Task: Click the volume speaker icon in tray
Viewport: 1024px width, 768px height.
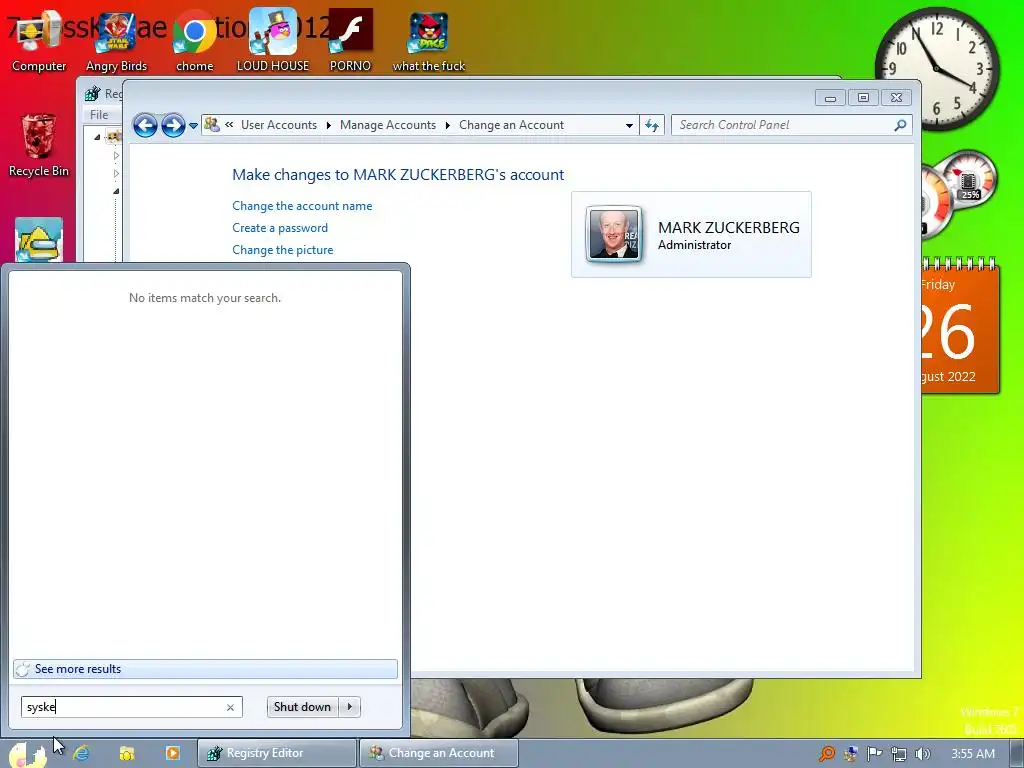Action: tap(922, 754)
